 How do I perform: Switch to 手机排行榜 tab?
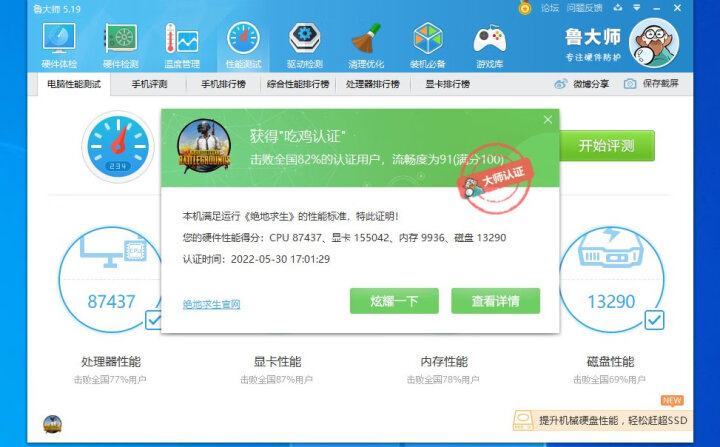[224, 84]
